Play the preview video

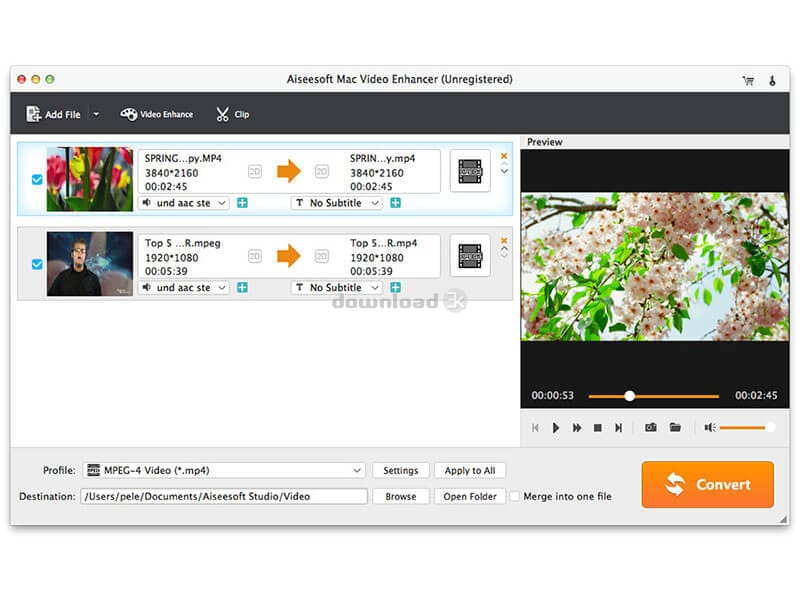point(556,428)
